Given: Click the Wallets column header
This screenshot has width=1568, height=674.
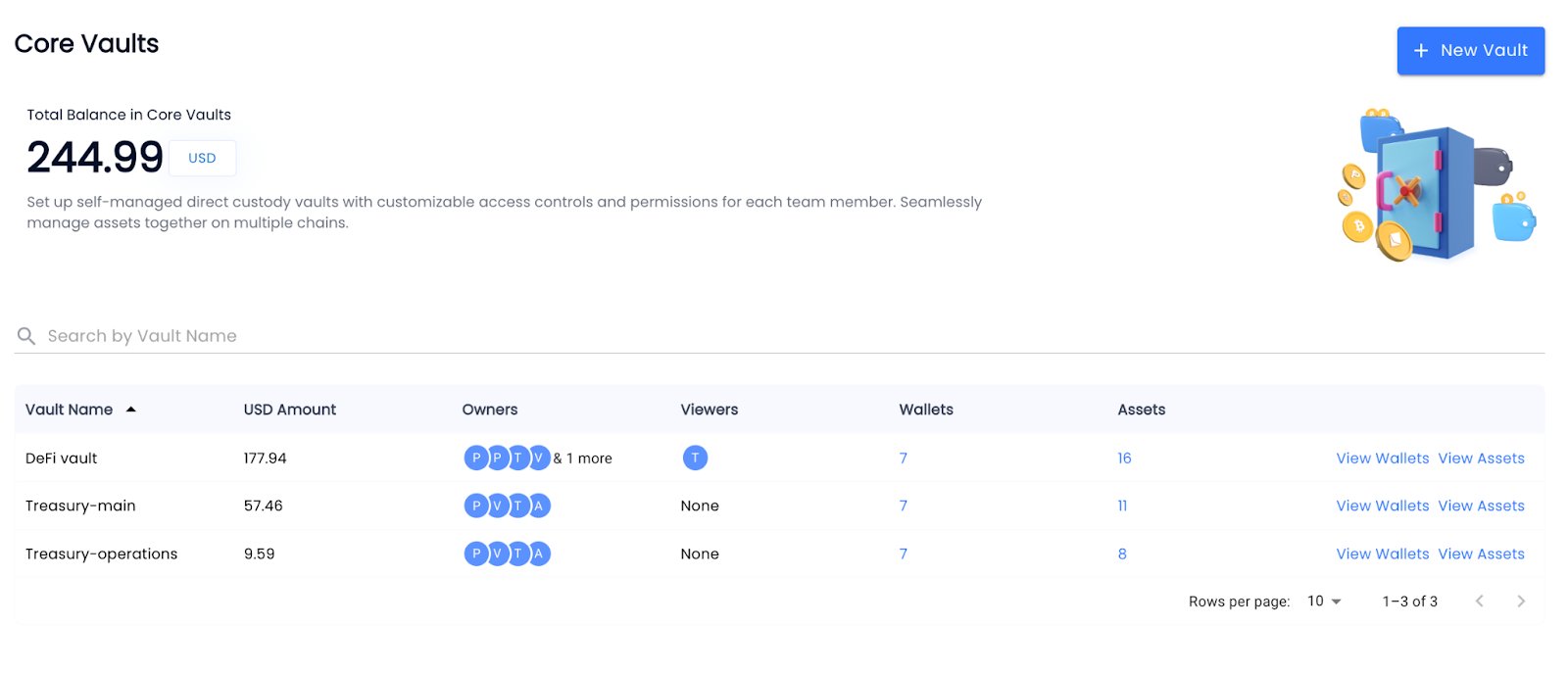Looking at the screenshot, I should (x=926, y=409).
